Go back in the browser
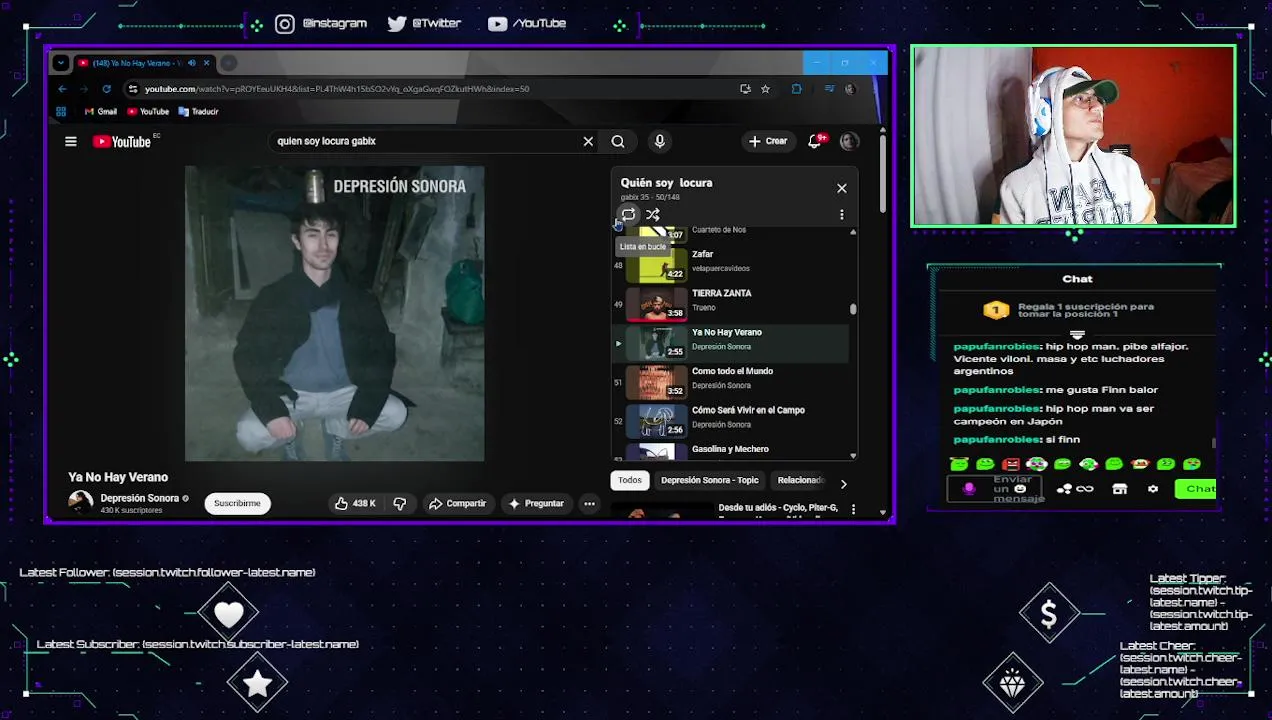Viewport: 1272px width, 720px height. pos(62,89)
